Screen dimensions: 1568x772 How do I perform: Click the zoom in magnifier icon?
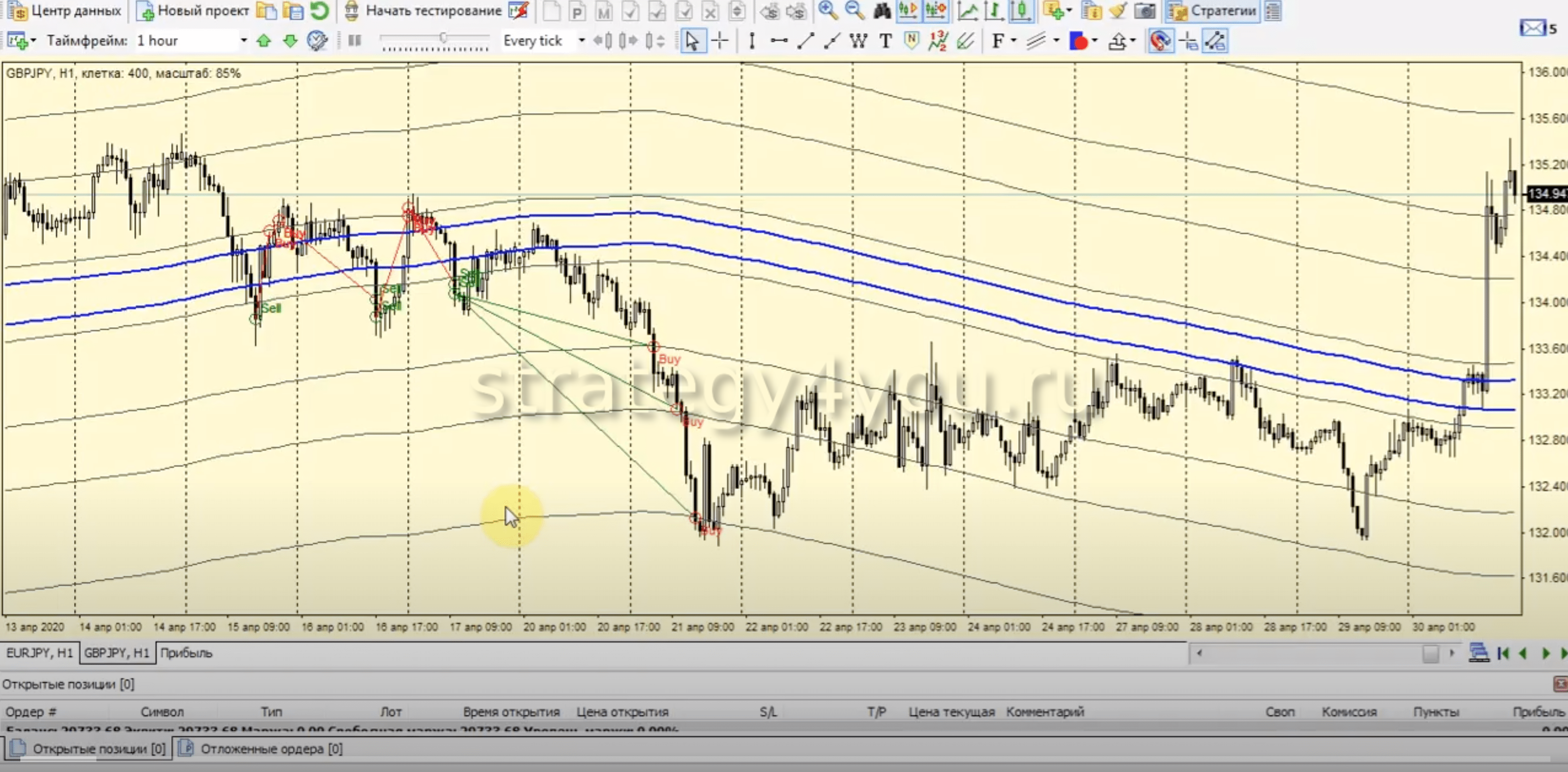827,10
